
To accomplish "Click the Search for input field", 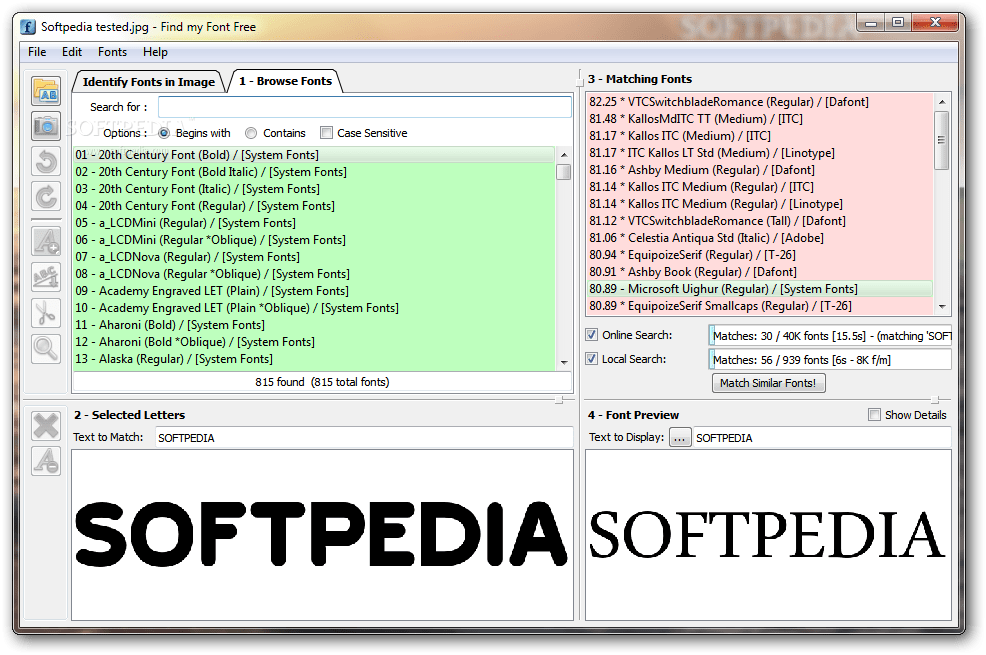I will pyautogui.click(x=364, y=107).
